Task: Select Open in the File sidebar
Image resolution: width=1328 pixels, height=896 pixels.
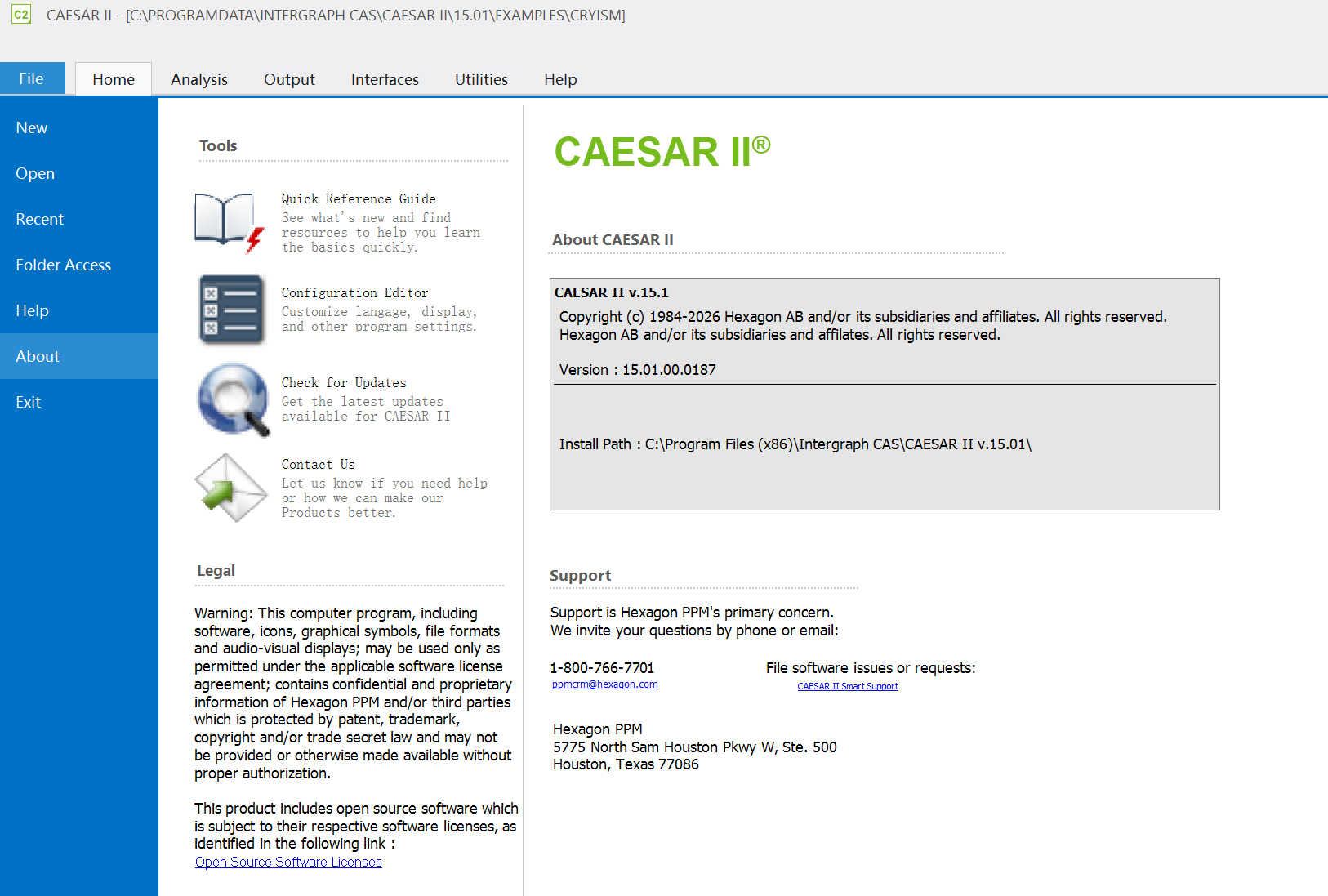Action: (79, 173)
